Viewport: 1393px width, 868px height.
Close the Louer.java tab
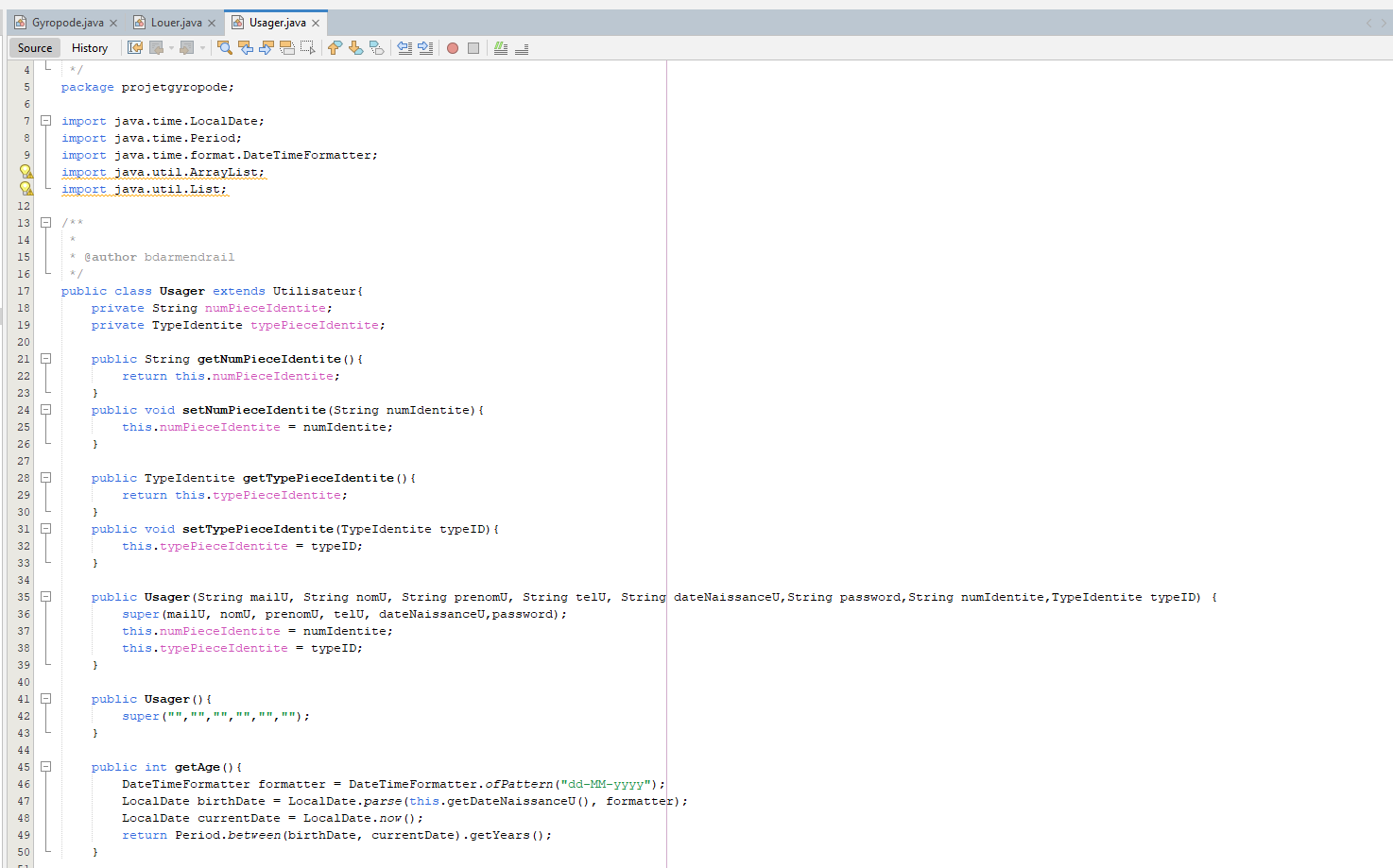point(212,23)
